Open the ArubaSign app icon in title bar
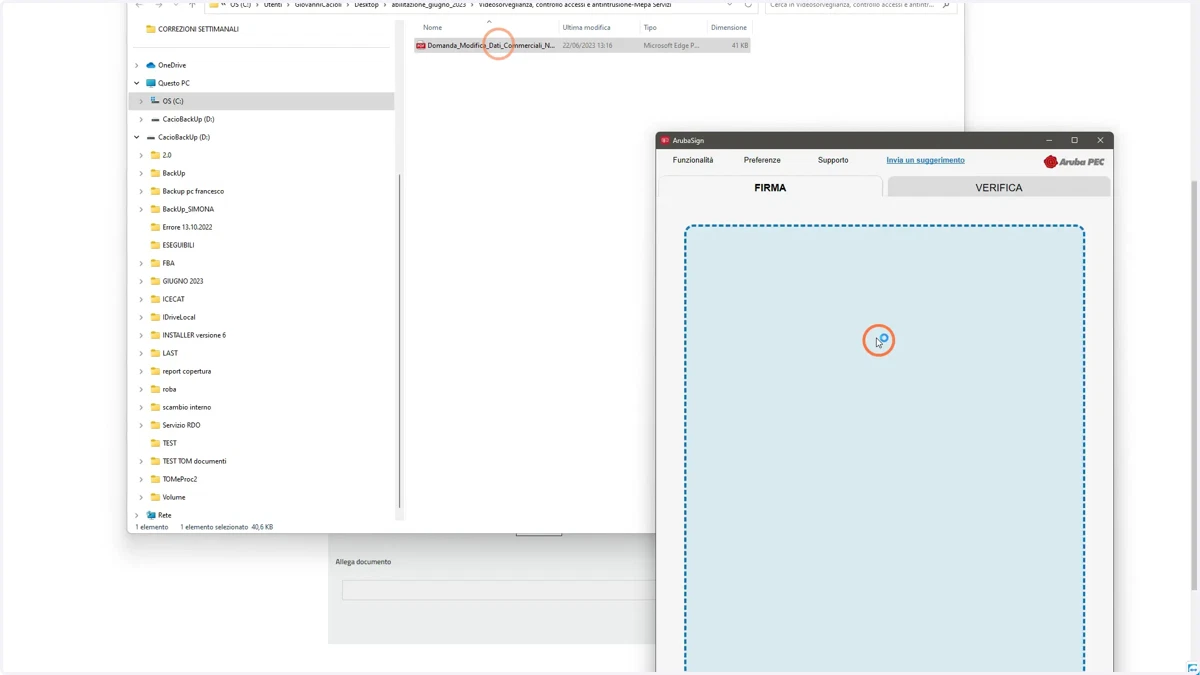The height and width of the screenshot is (675, 1200). tap(665, 141)
